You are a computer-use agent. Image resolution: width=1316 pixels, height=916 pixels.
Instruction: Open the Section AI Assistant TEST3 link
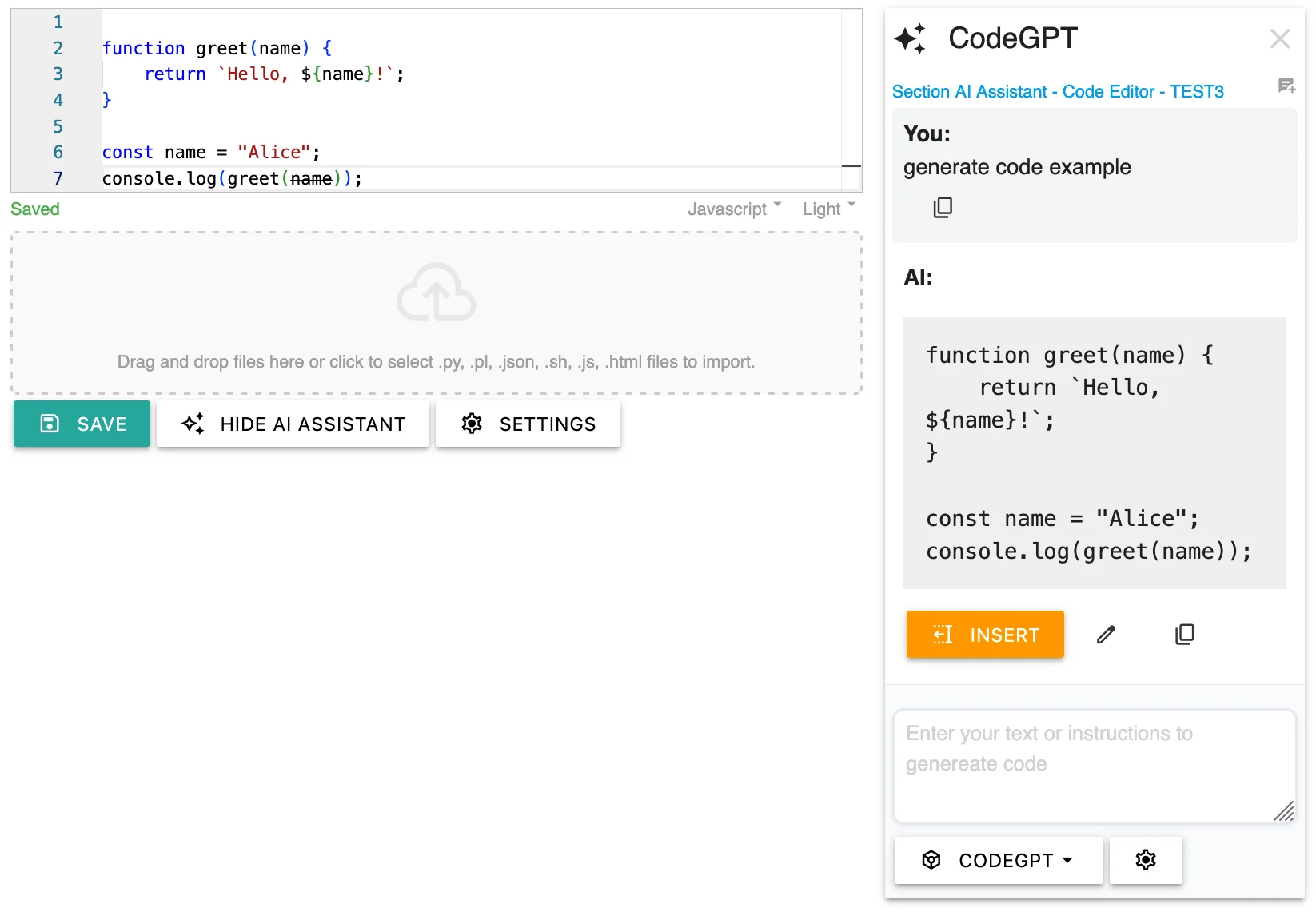[x=1058, y=91]
